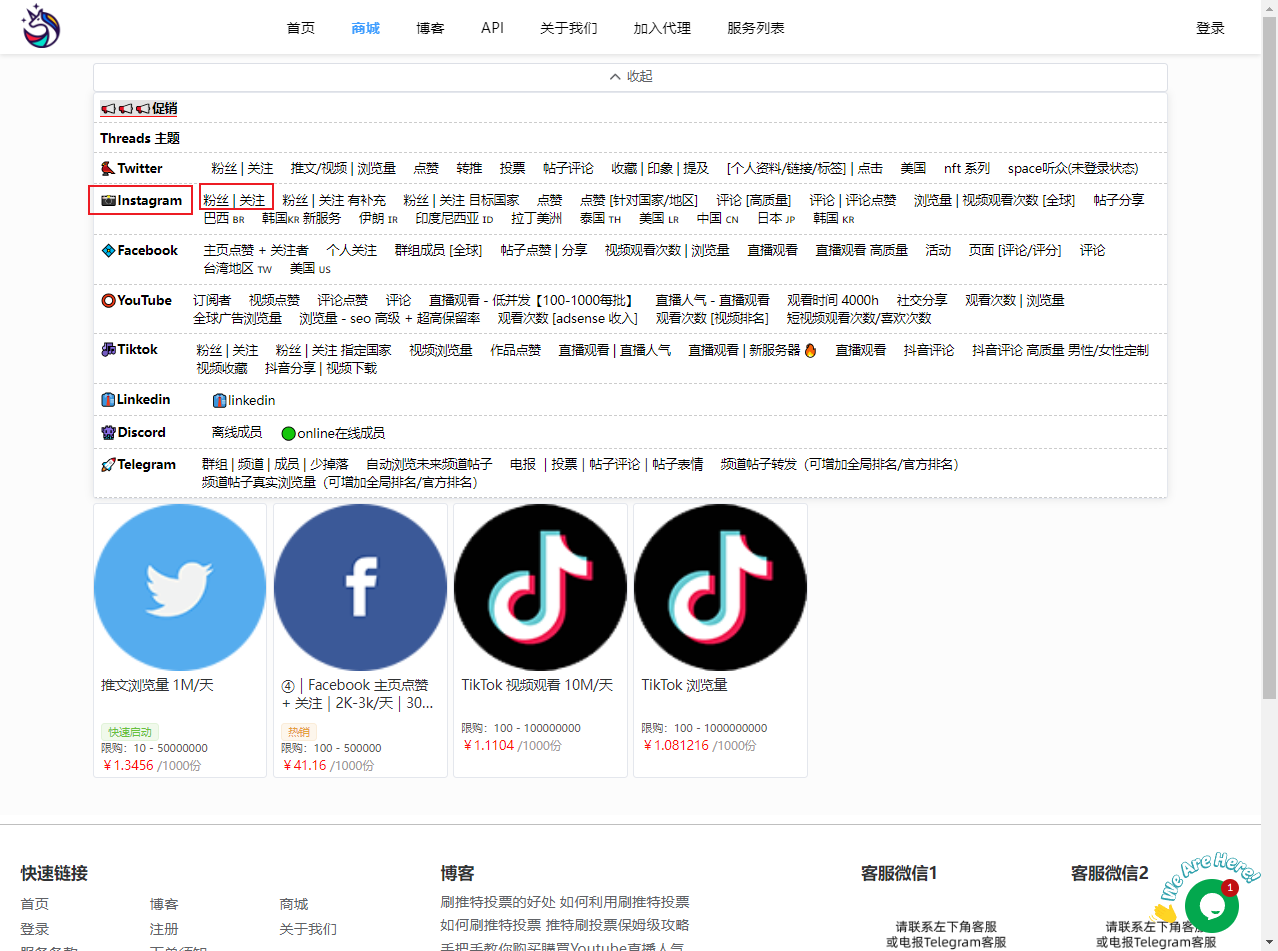Collapse the category panel with 收起
Screen dimensions: 1278x951
coord(630,77)
